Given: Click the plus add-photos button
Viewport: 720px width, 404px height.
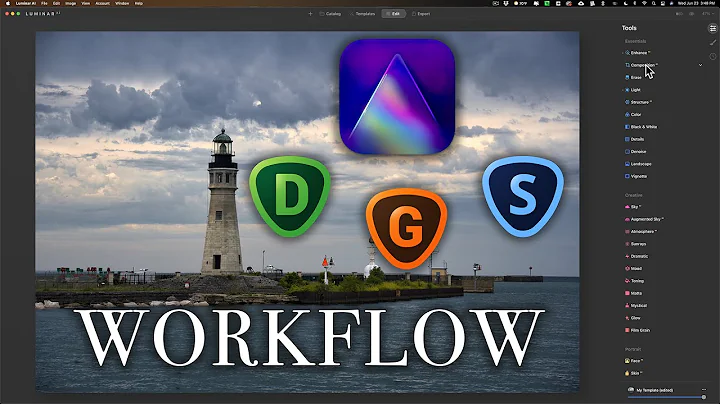Looking at the screenshot, I should tap(310, 14).
